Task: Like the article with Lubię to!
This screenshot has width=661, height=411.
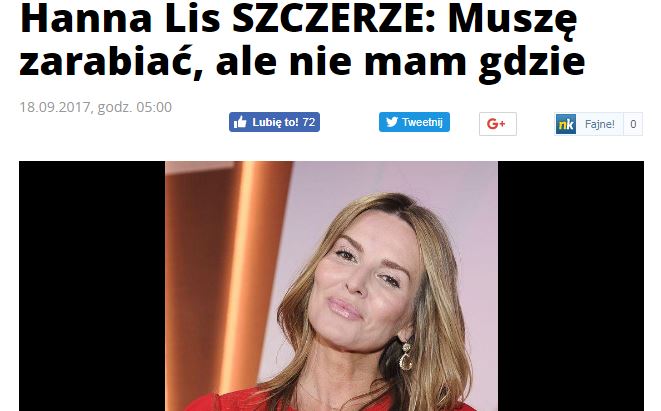Action: click(x=274, y=122)
